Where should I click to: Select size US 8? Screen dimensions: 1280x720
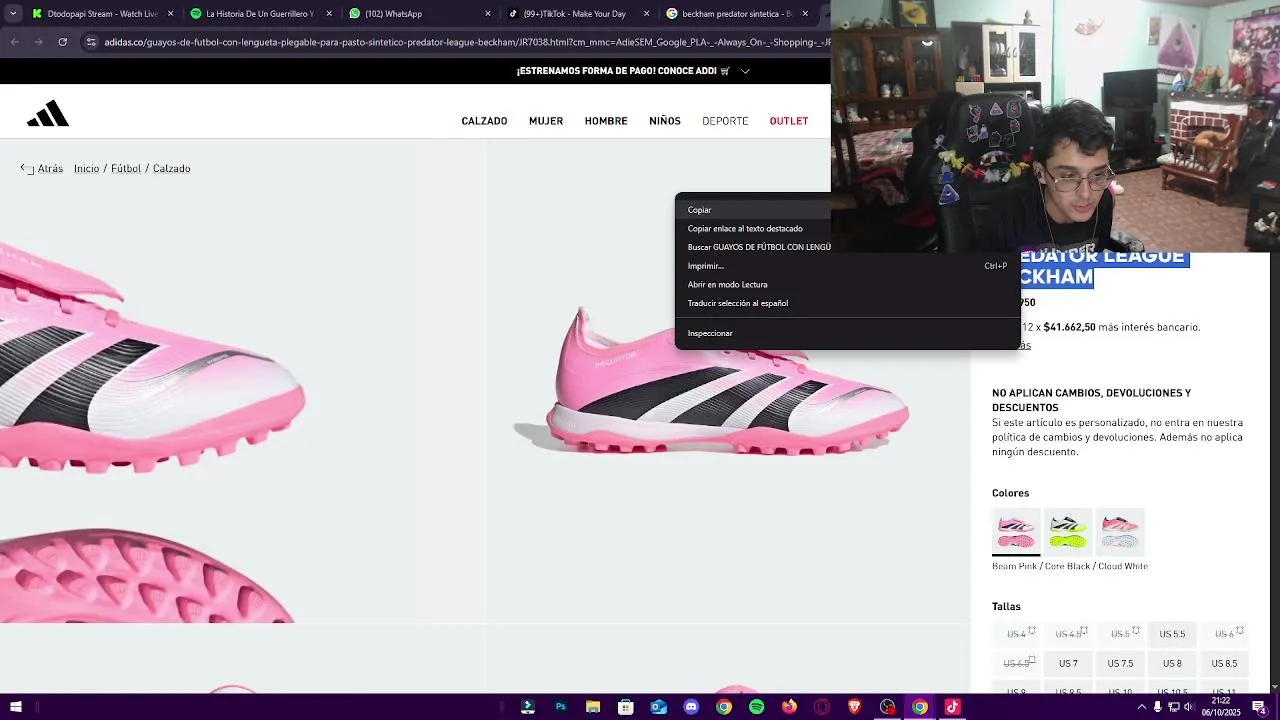point(1172,664)
